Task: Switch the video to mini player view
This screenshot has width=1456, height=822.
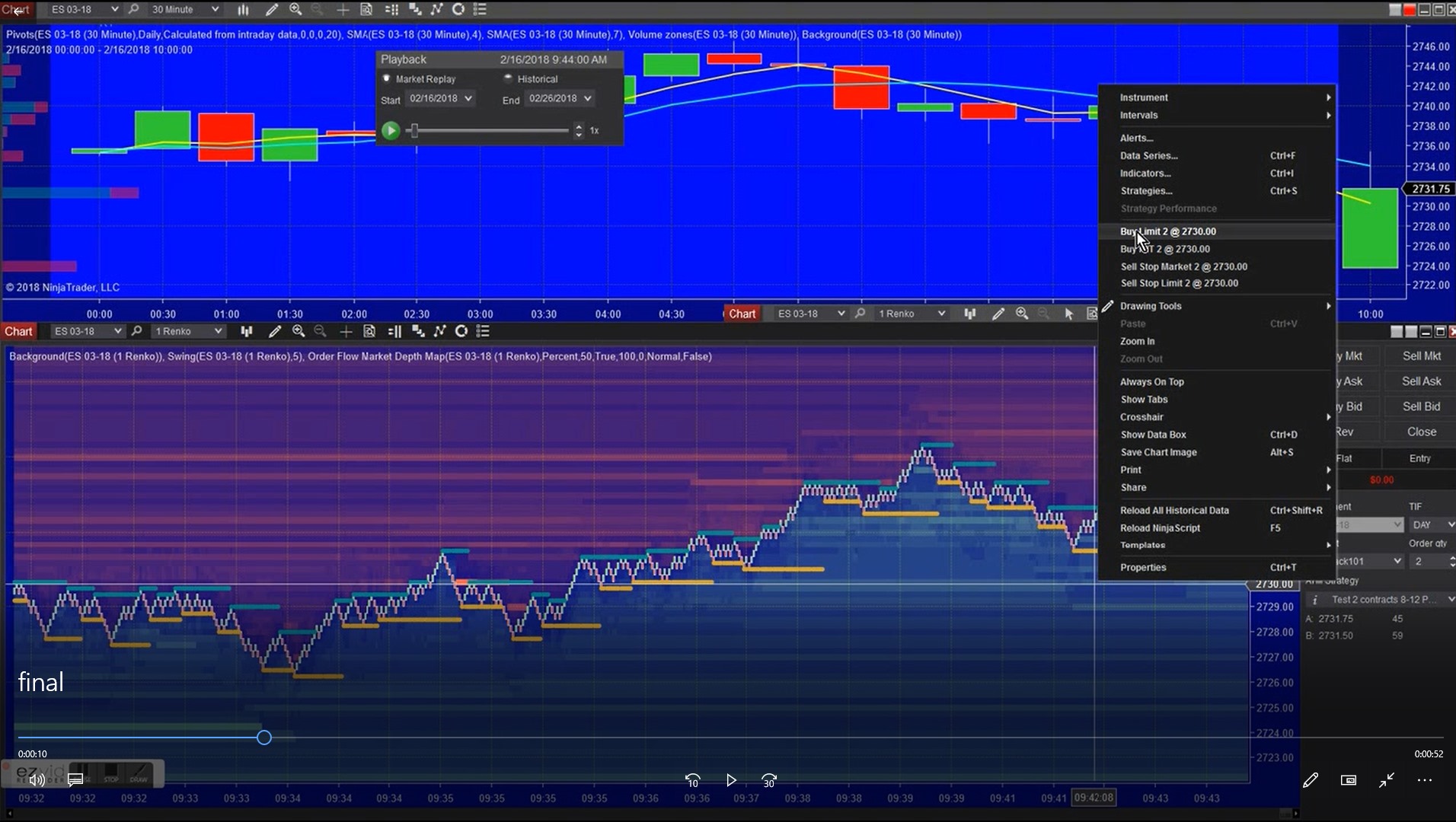Action: pyautogui.click(x=1349, y=780)
